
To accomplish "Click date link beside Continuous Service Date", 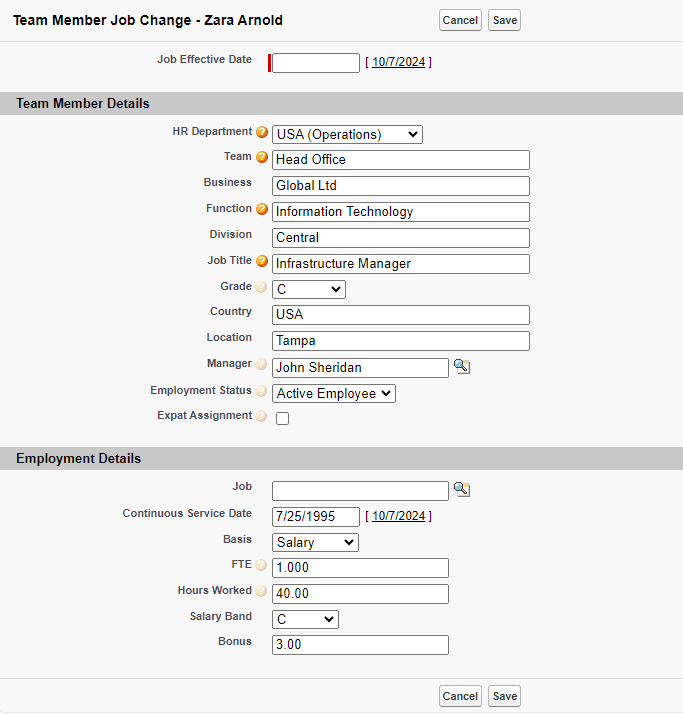I will point(399,516).
